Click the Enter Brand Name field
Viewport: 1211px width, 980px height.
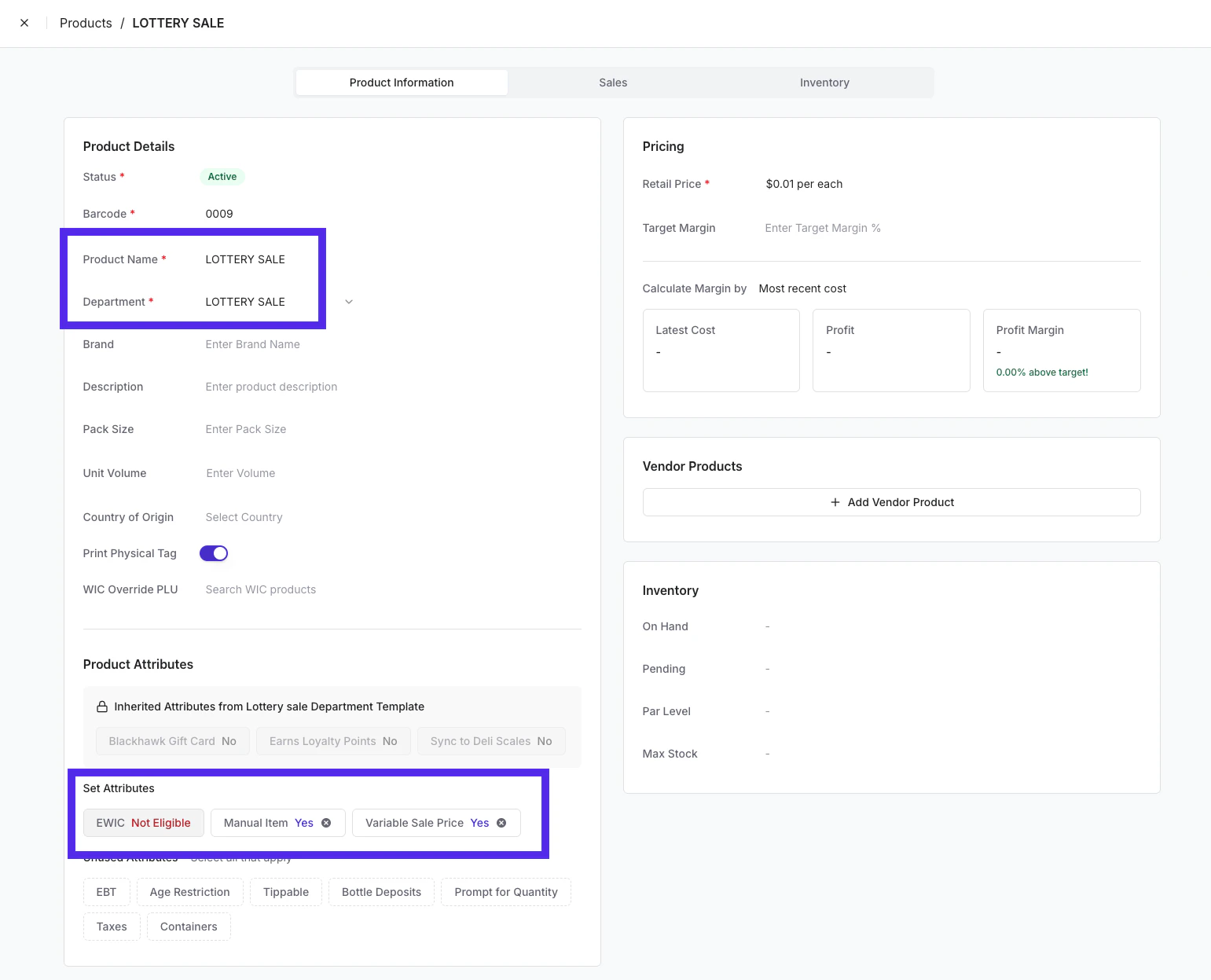coord(252,344)
